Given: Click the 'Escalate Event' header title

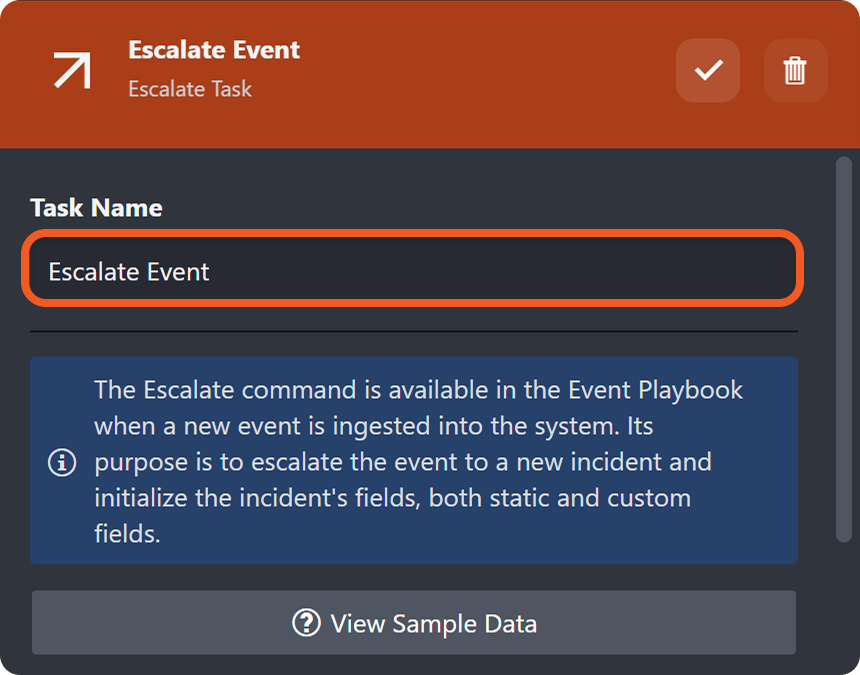Looking at the screenshot, I should pyautogui.click(x=214, y=50).
